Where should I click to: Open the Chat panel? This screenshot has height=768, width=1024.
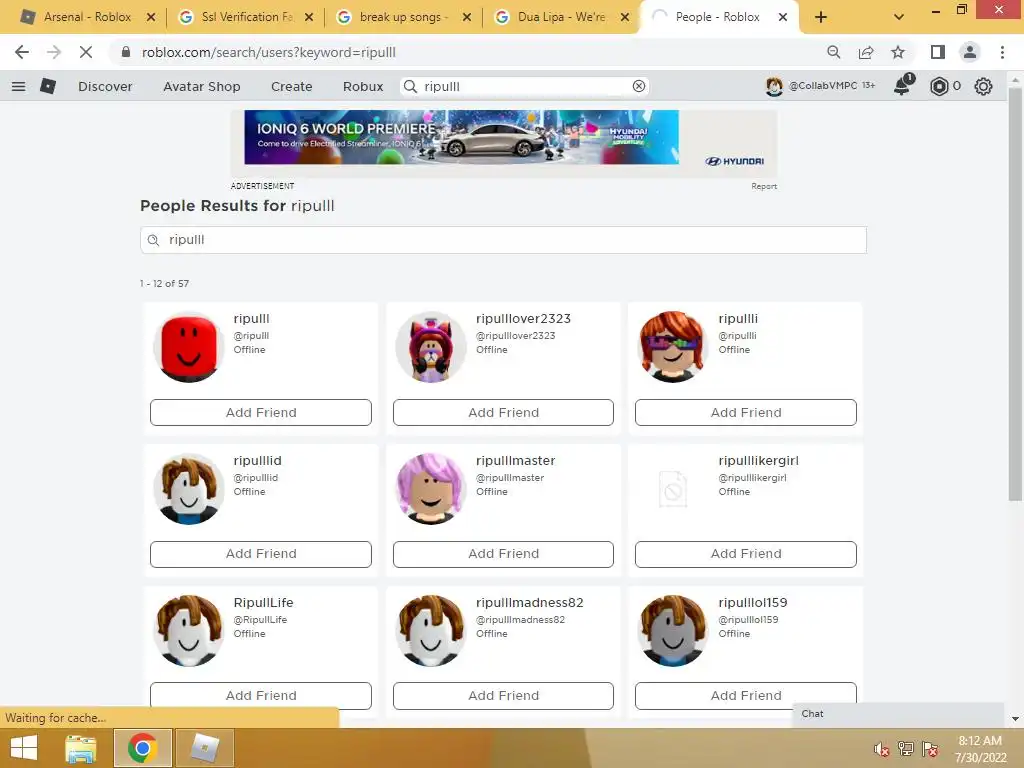(897, 713)
